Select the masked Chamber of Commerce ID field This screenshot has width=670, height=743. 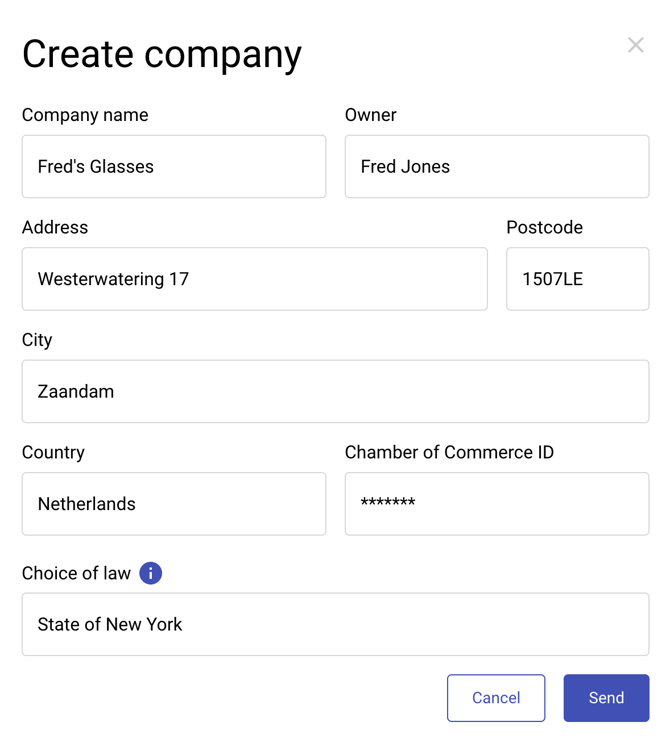click(x=496, y=504)
